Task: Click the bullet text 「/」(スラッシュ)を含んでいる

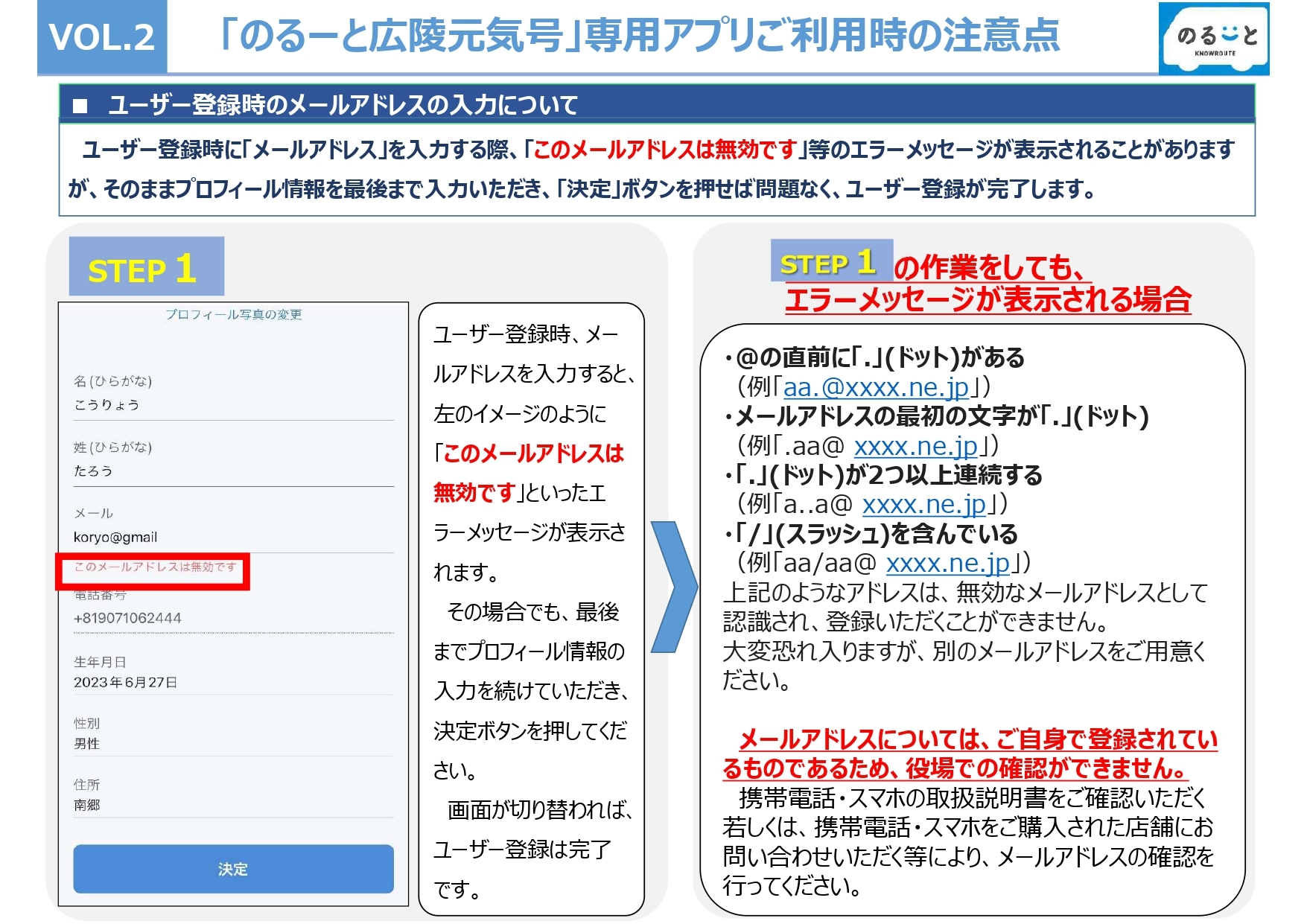Action: [871, 534]
